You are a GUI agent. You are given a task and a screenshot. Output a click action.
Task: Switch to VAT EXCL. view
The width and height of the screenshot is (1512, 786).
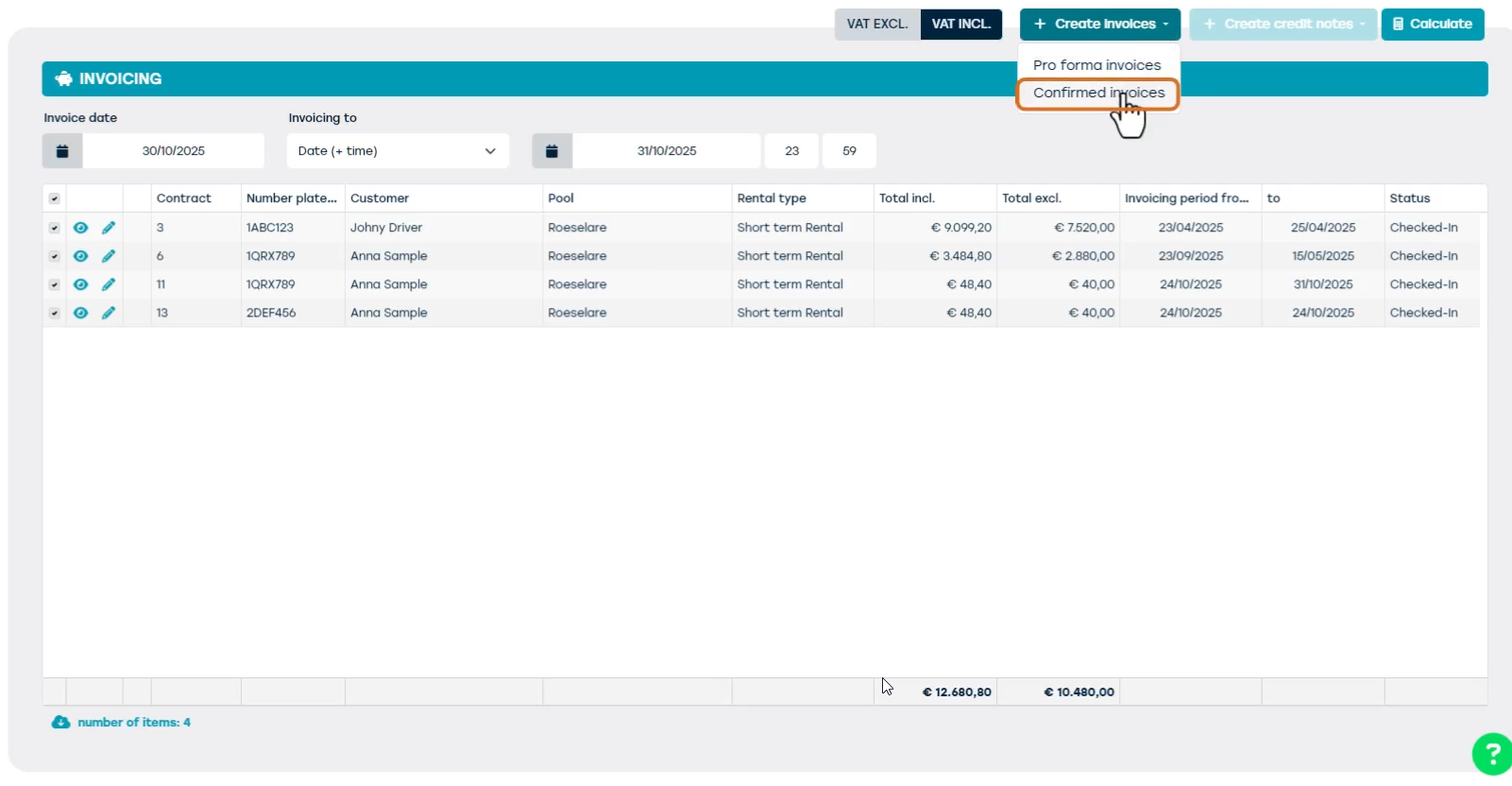tap(877, 25)
